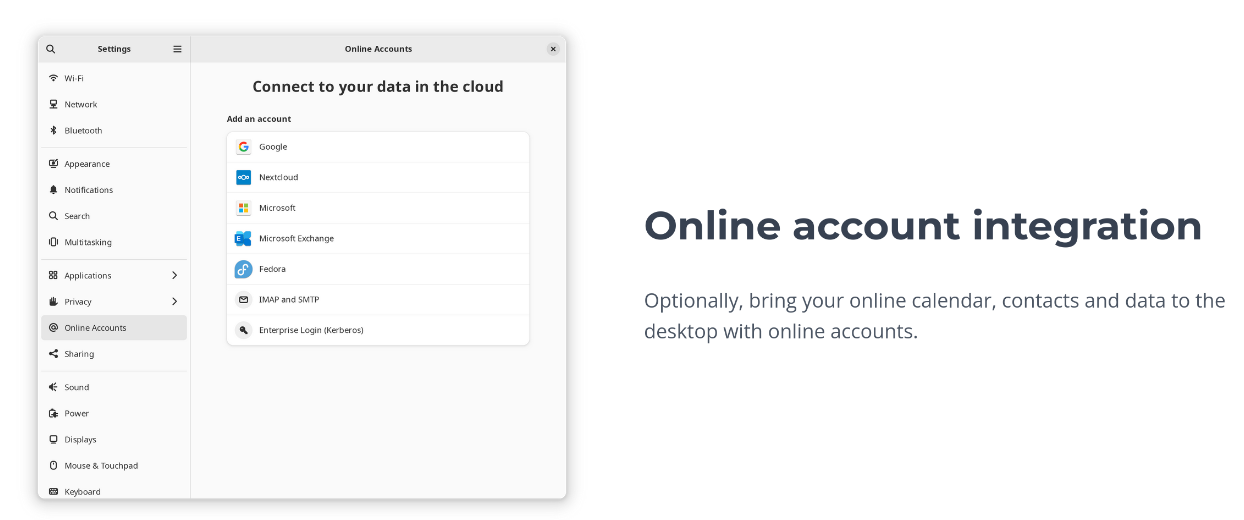The height and width of the screenshot is (520, 1244).
Task: Click the Applications grid icon
Action: (54, 275)
